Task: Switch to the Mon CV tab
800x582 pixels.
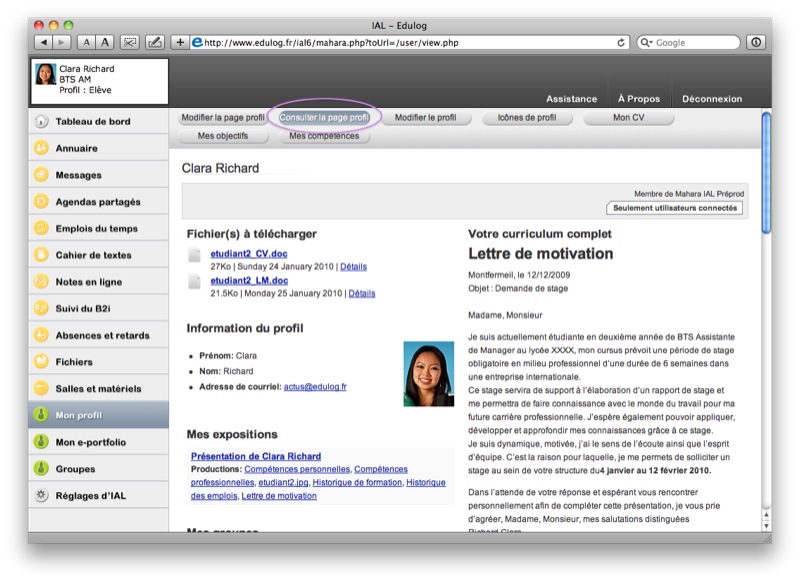Action: coord(629,117)
